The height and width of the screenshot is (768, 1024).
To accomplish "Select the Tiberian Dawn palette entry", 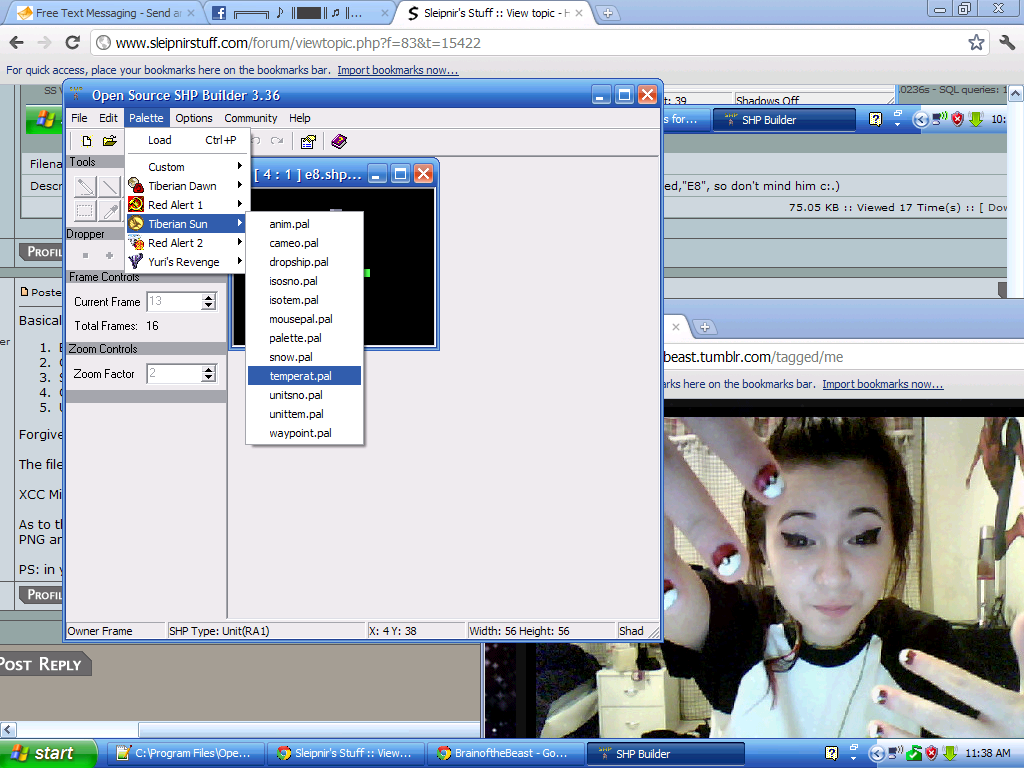I will click(185, 186).
